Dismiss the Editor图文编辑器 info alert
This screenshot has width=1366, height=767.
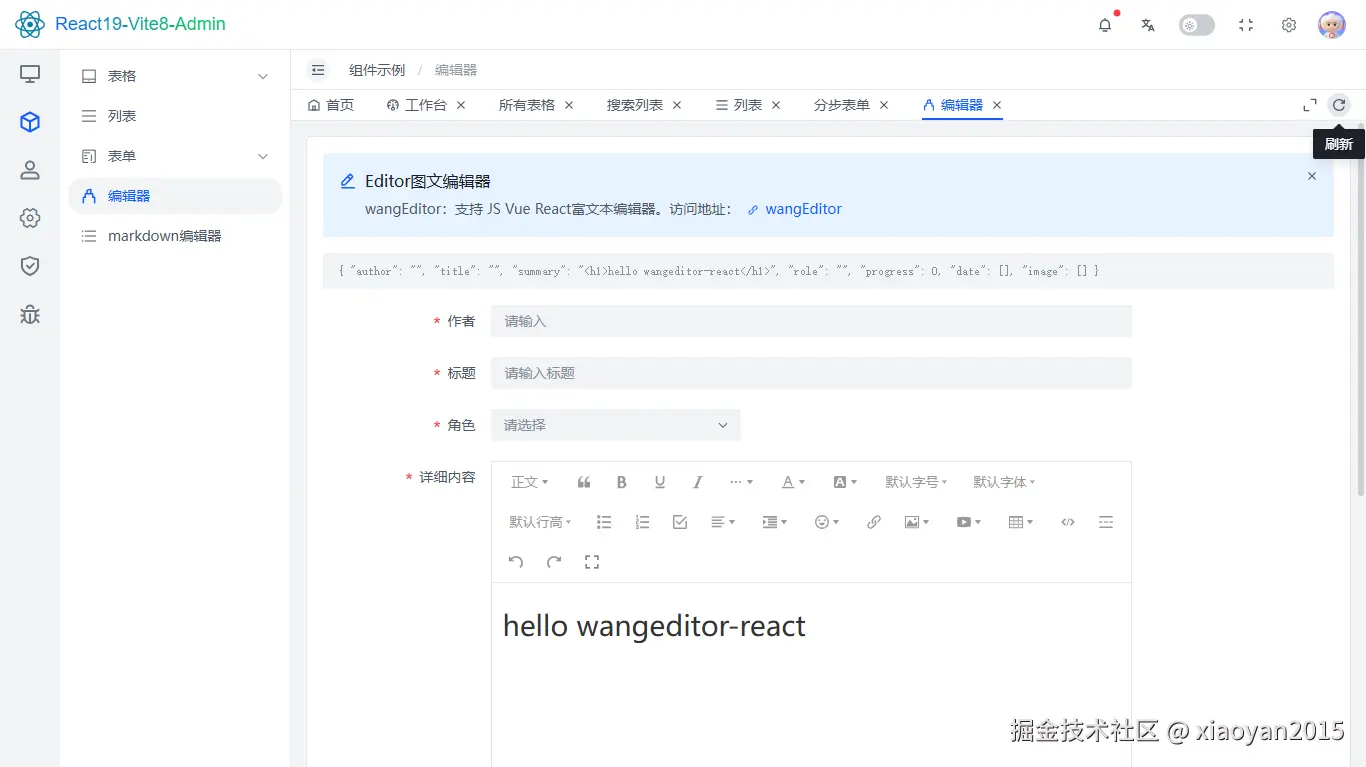click(x=1312, y=176)
